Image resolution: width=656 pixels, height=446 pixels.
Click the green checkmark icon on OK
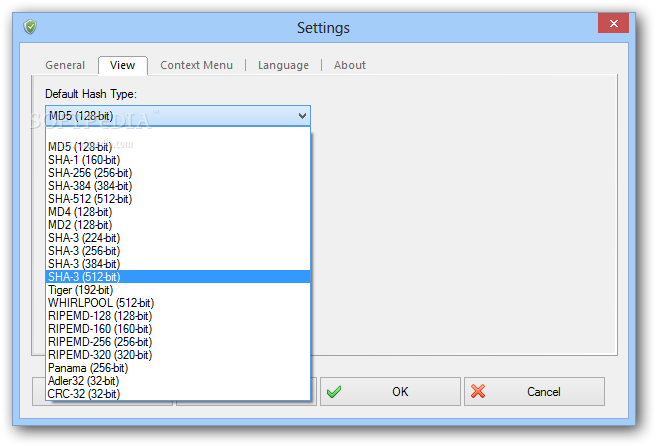point(334,392)
